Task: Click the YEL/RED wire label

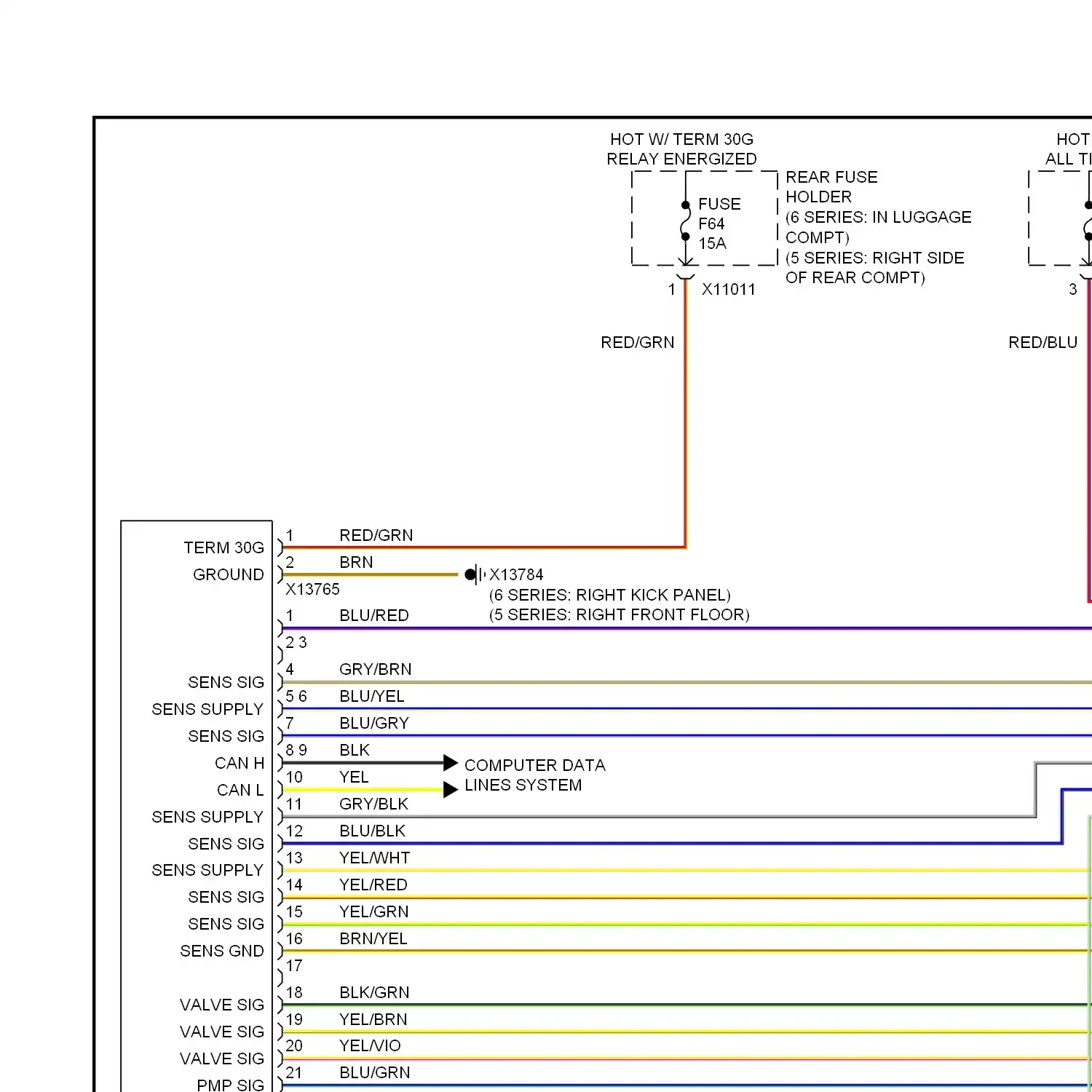Action: (x=373, y=885)
